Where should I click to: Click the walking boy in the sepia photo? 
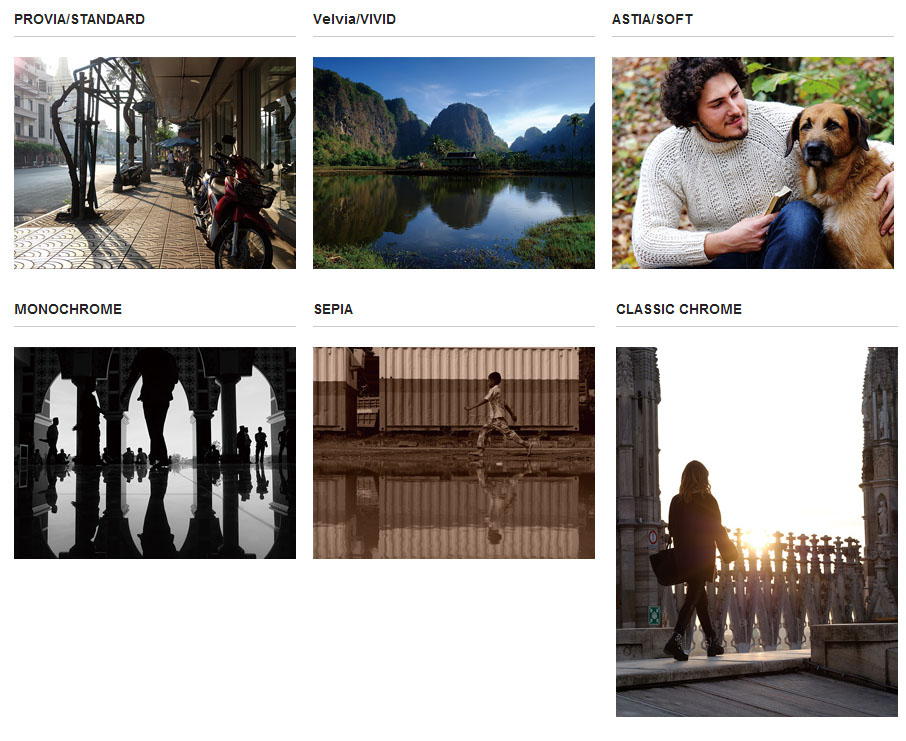coord(496,412)
